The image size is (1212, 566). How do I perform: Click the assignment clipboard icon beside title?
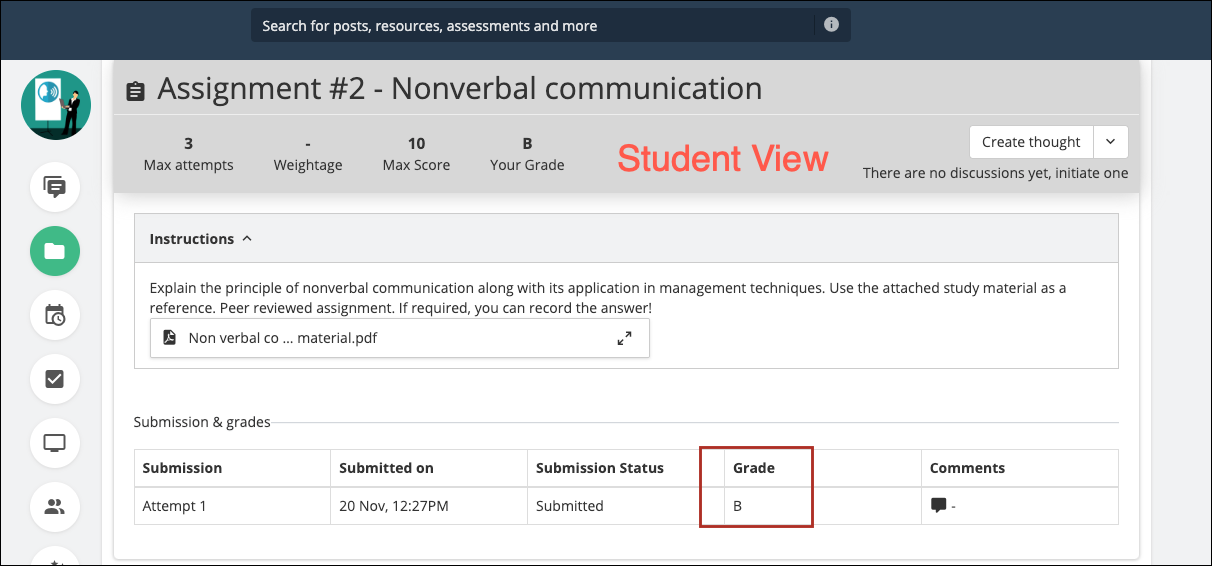(x=135, y=91)
